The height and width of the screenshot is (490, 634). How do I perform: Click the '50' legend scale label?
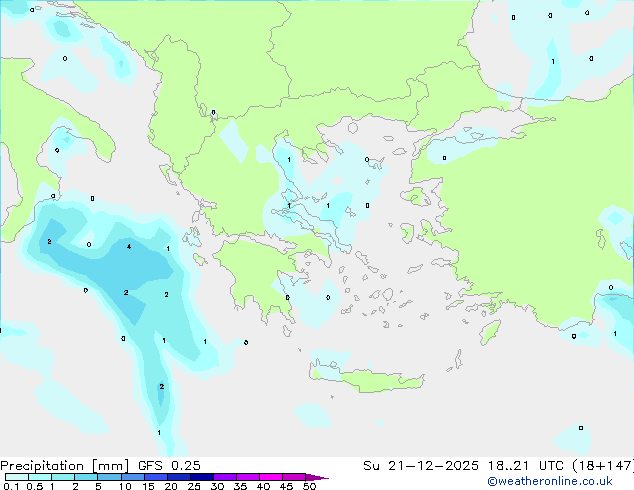click(309, 486)
